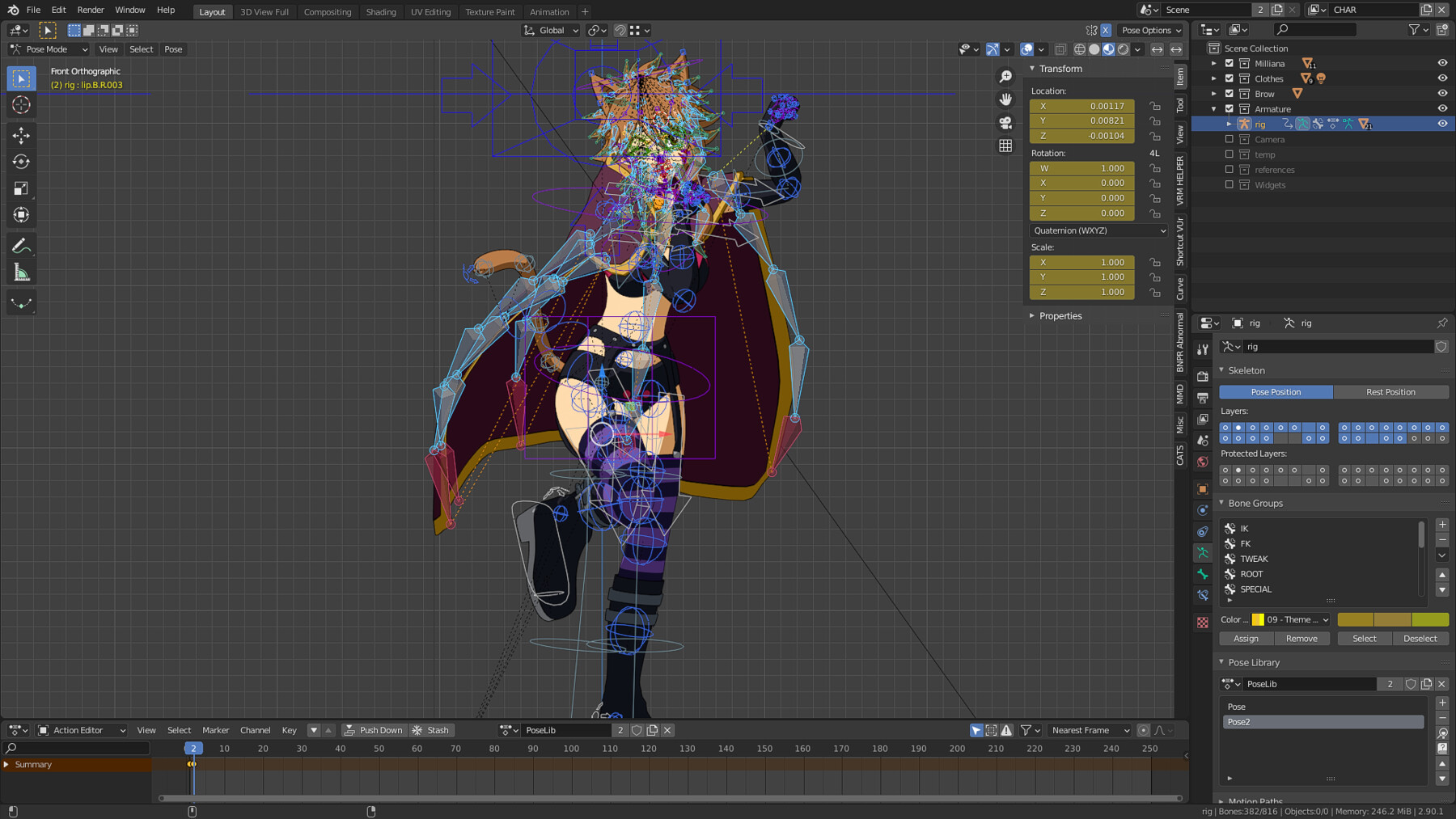Click the Rest Position button

(x=1390, y=392)
